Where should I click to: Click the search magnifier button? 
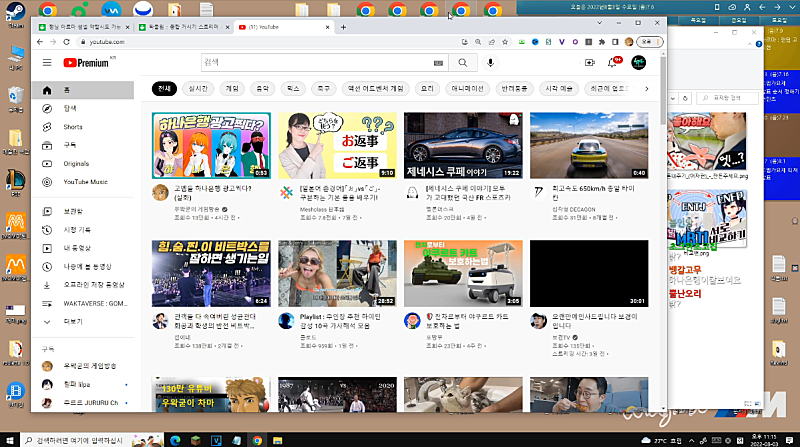coord(463,62)
